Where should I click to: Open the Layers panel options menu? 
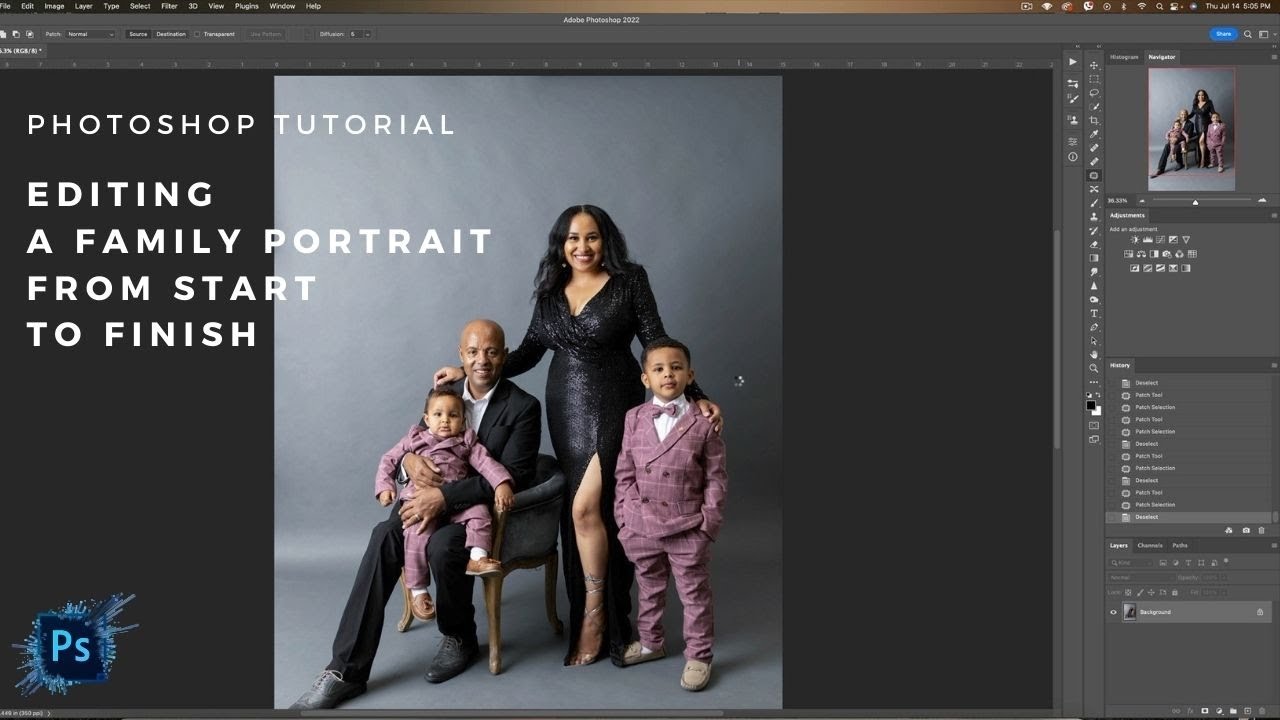(x=1274, y=545)
